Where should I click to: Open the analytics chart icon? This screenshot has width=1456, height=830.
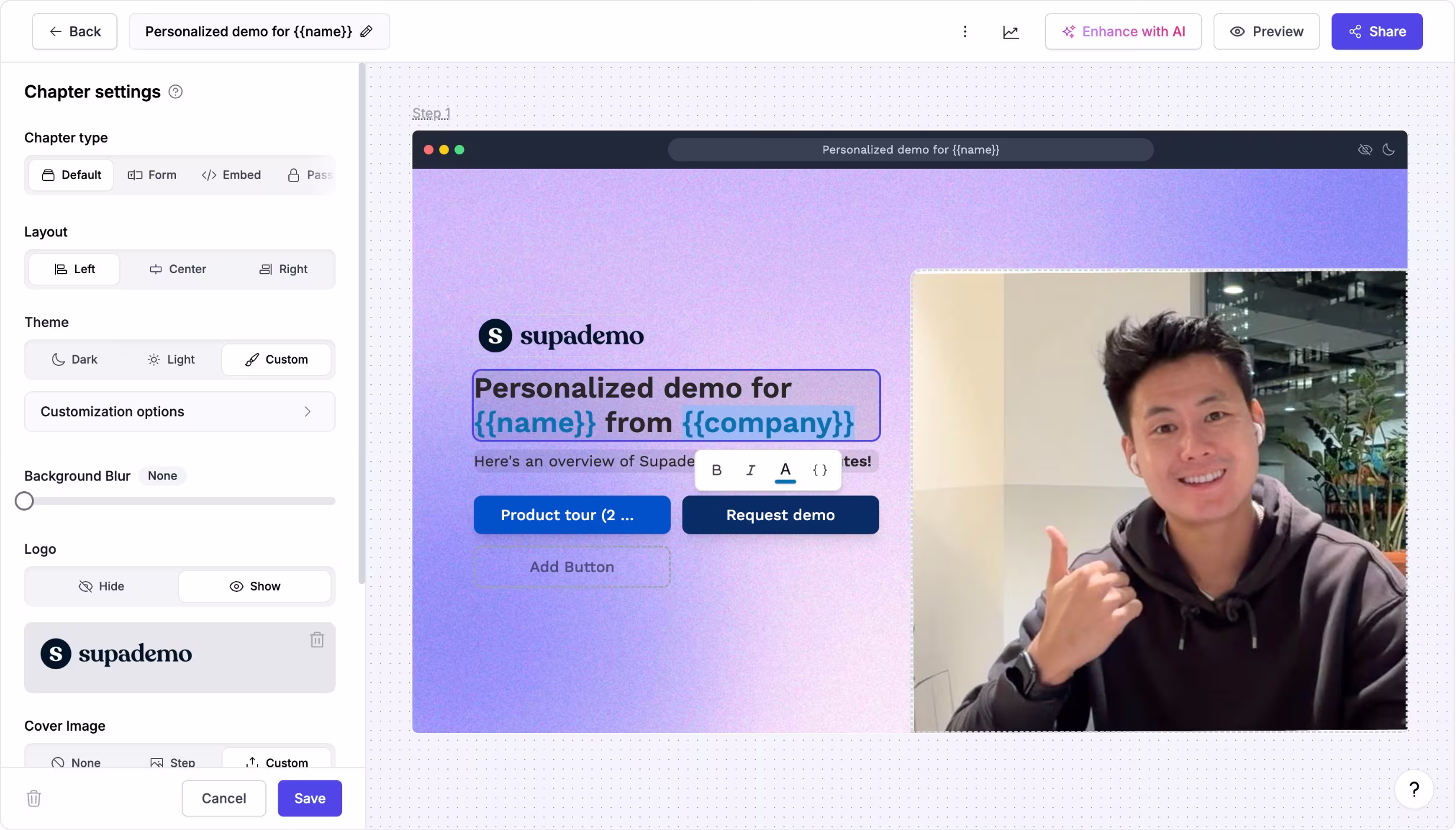click(1010, 32)
